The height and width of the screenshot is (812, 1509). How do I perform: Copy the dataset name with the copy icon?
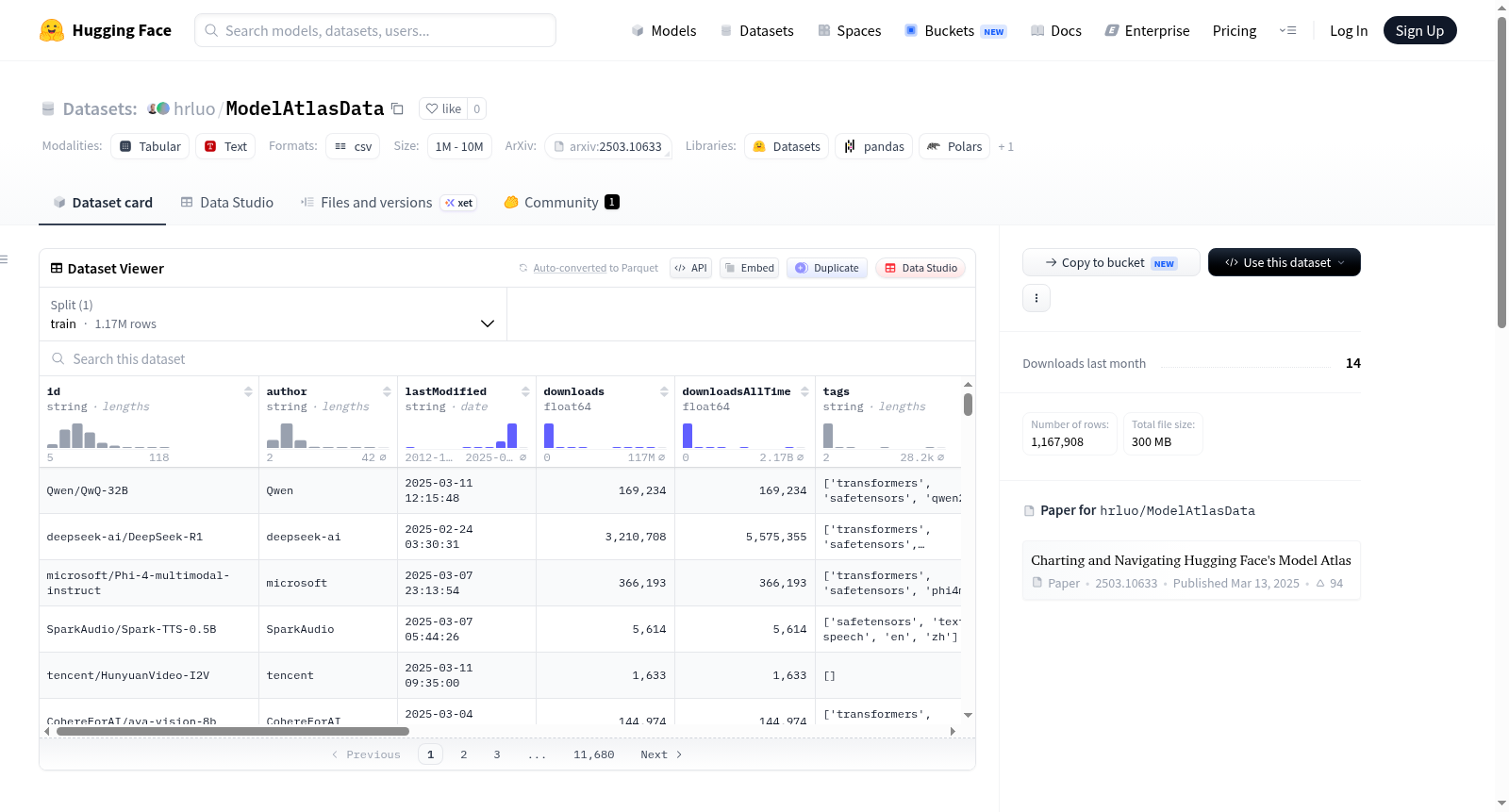tap(398, 108)
